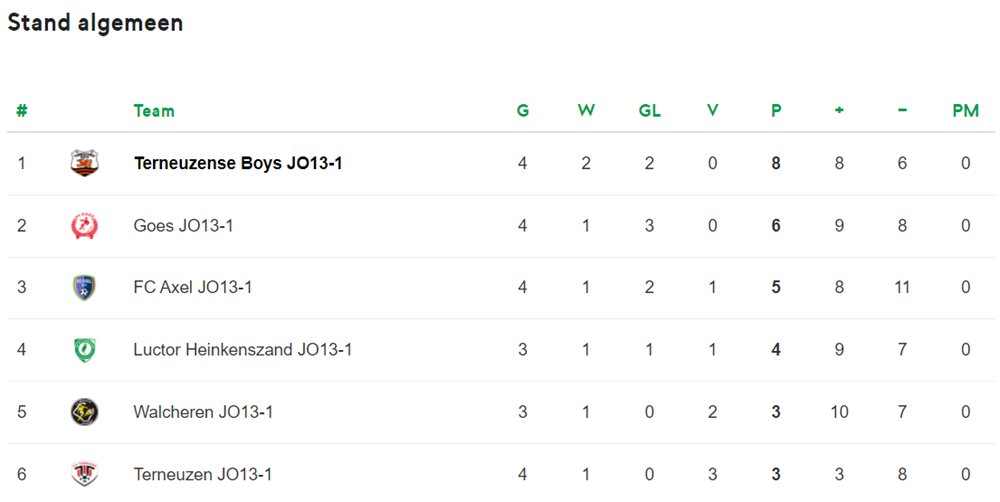This screenshot has width=1000, height=502.
Task: Click the Stand algemeen heading
Action: point(95,23)
